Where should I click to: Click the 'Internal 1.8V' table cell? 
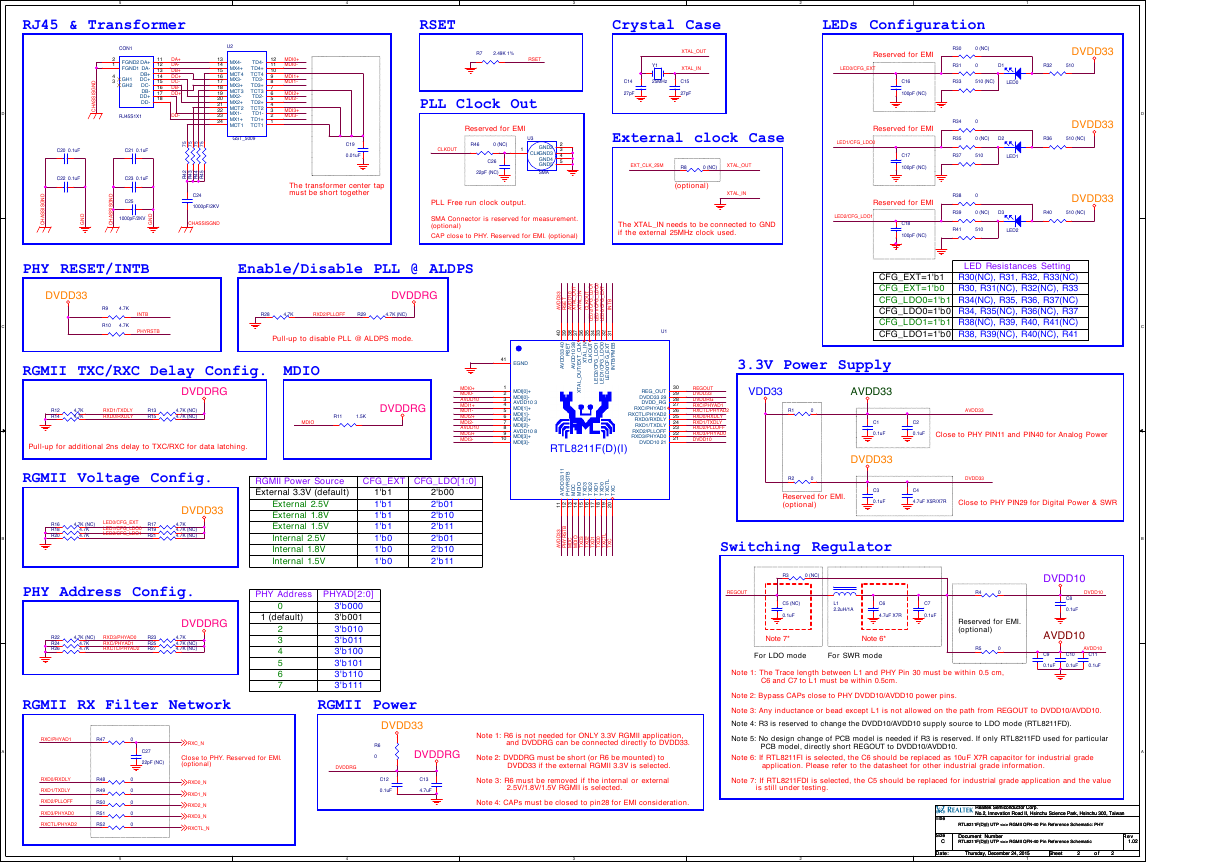click(x=304, y=549)
